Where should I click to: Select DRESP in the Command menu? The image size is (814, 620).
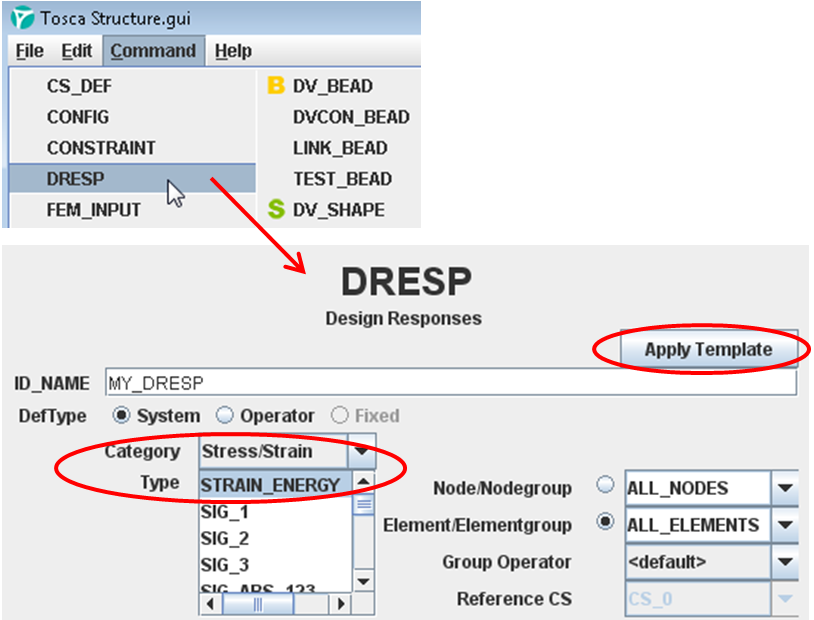[x=132, y=179]
